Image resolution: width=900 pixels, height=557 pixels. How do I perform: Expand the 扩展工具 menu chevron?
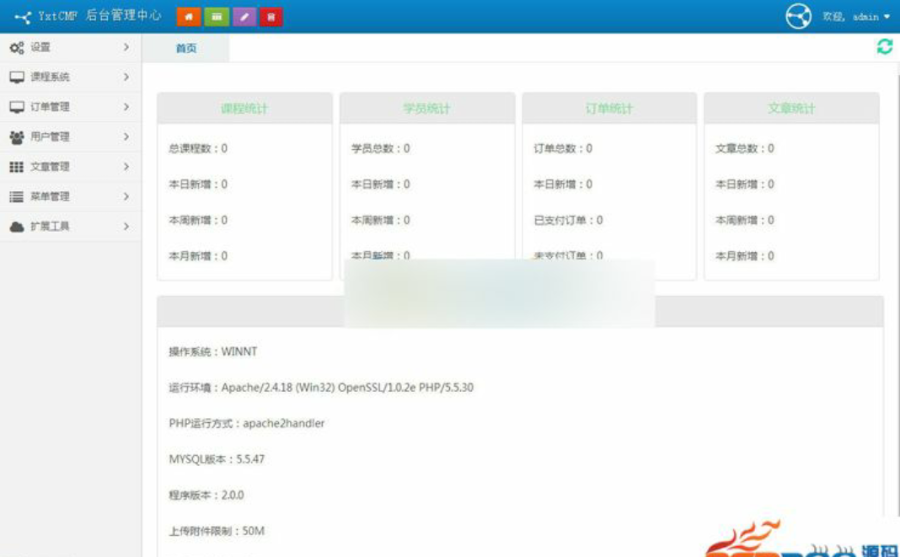click(126, 226)
